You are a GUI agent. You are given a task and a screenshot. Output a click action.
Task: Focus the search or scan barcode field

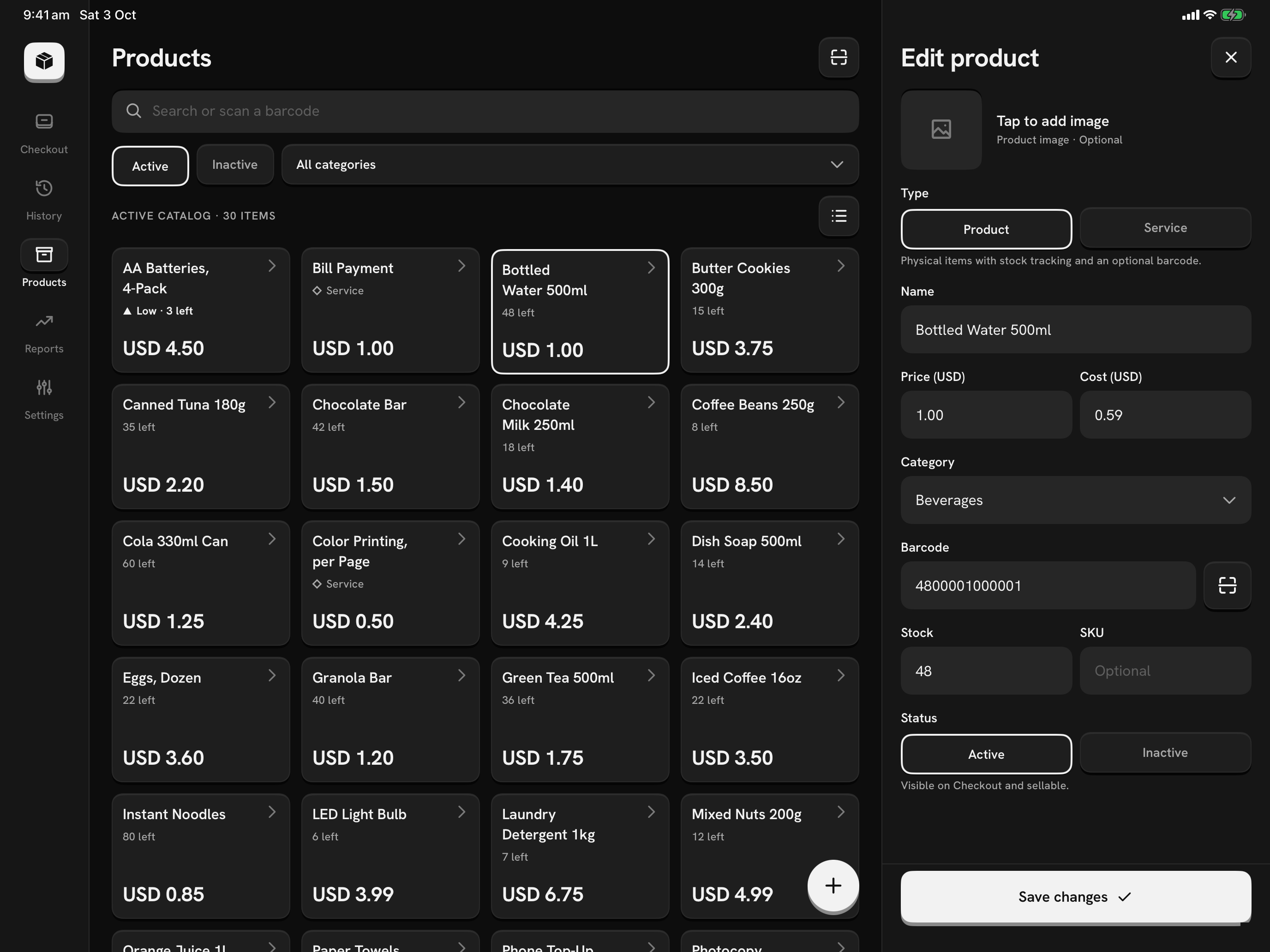485,111
